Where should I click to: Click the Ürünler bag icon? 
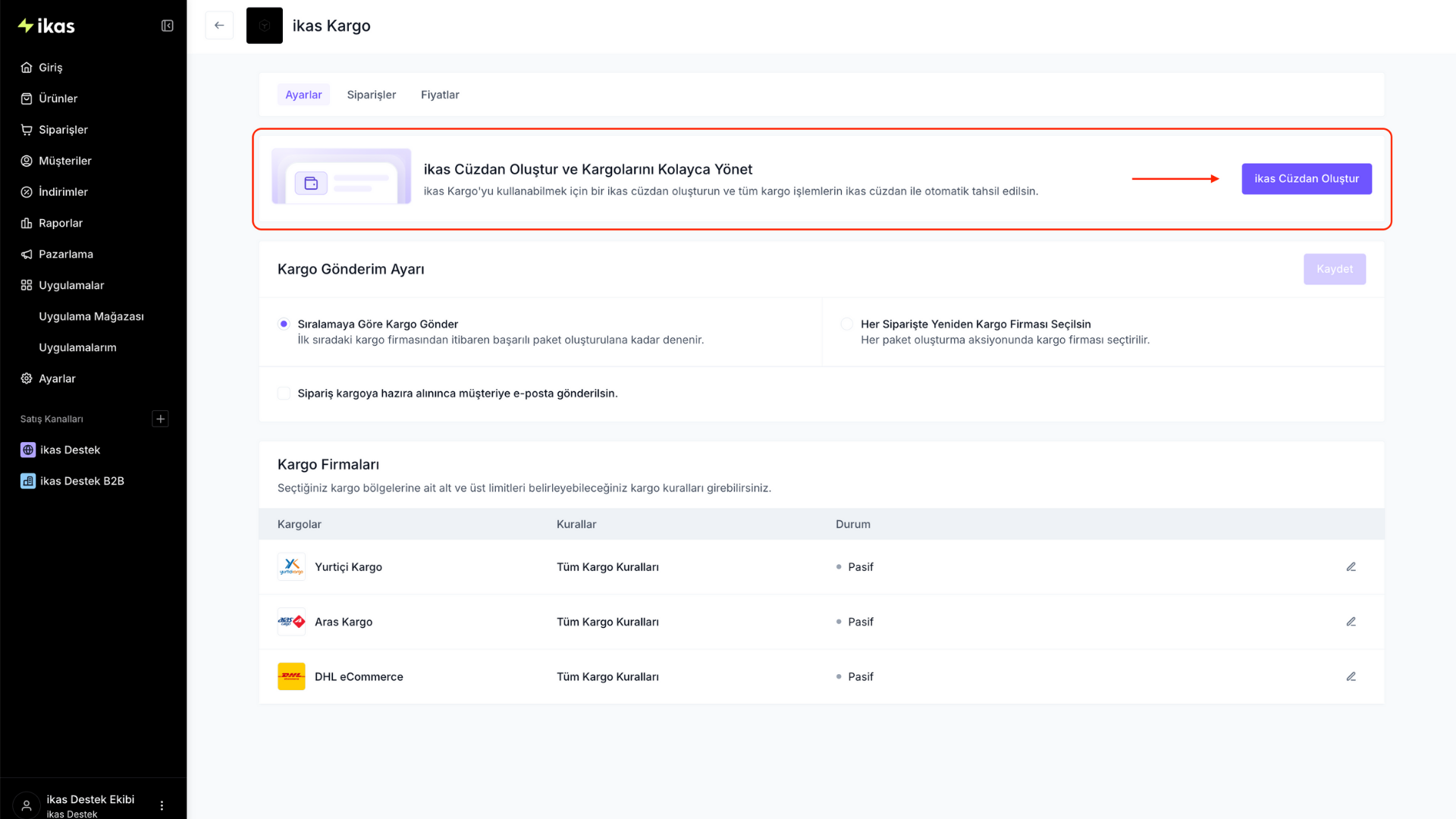(x=27, y=99)
